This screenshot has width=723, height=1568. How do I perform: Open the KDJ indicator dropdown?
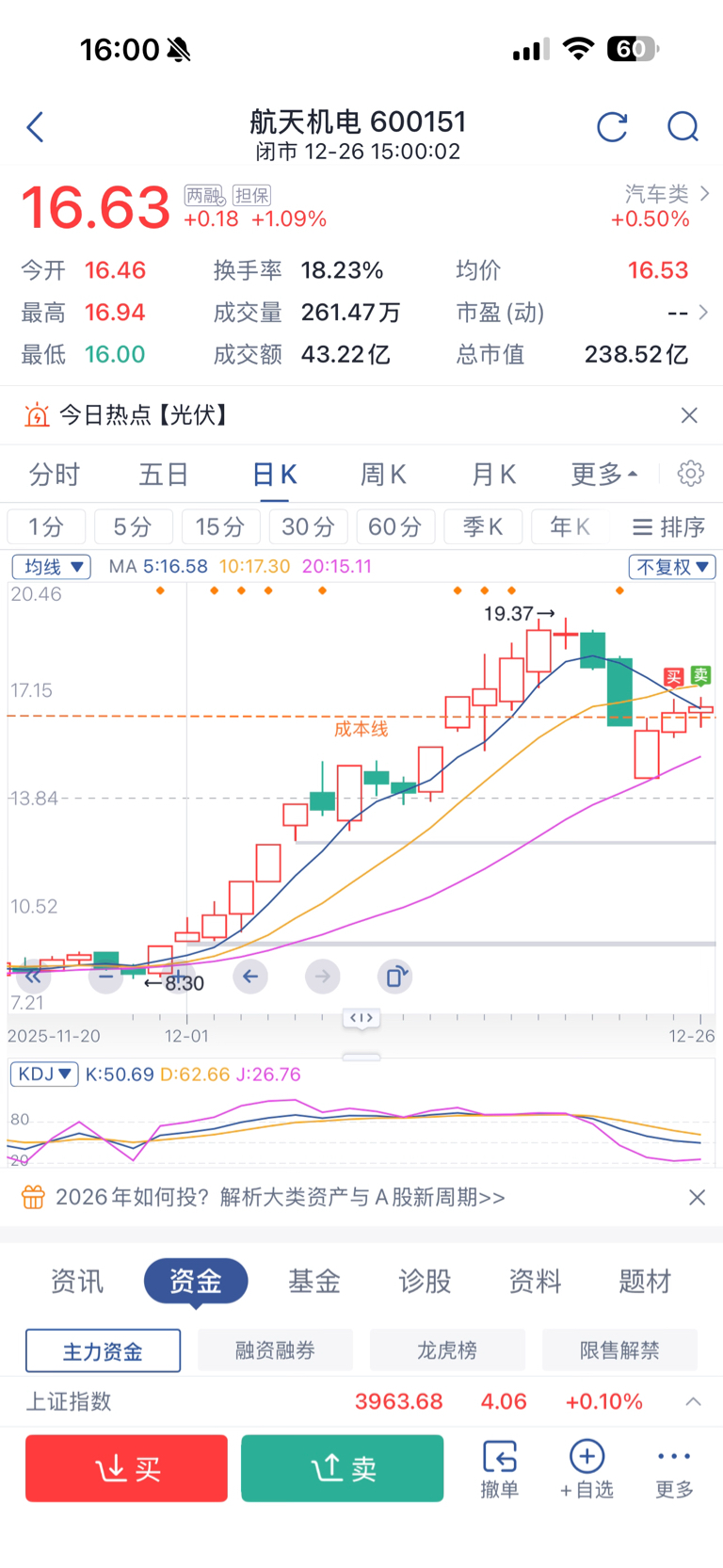pyautogui.click(x=43, y=1075)
